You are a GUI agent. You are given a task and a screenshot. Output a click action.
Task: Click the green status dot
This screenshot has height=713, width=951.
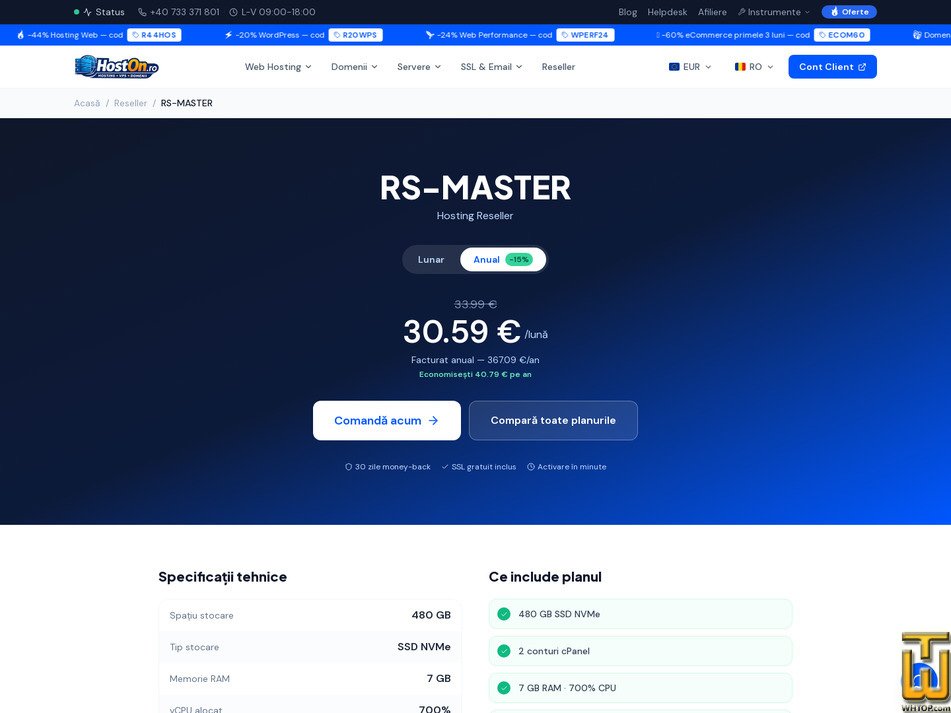click(x=76, y=12)
